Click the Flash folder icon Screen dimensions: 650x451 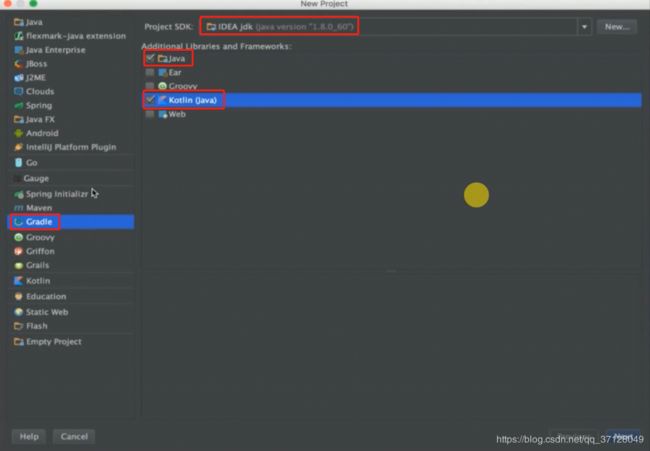pos(19,326)
